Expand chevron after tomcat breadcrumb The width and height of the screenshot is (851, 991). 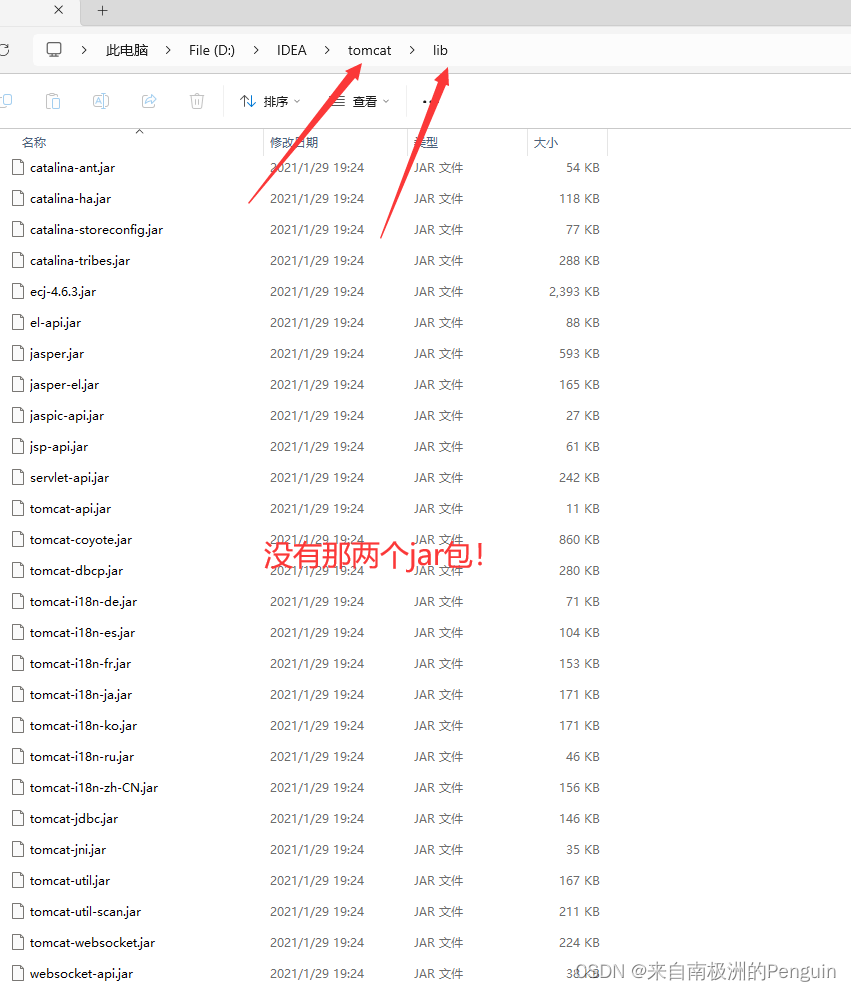click(x=412, y=50)
